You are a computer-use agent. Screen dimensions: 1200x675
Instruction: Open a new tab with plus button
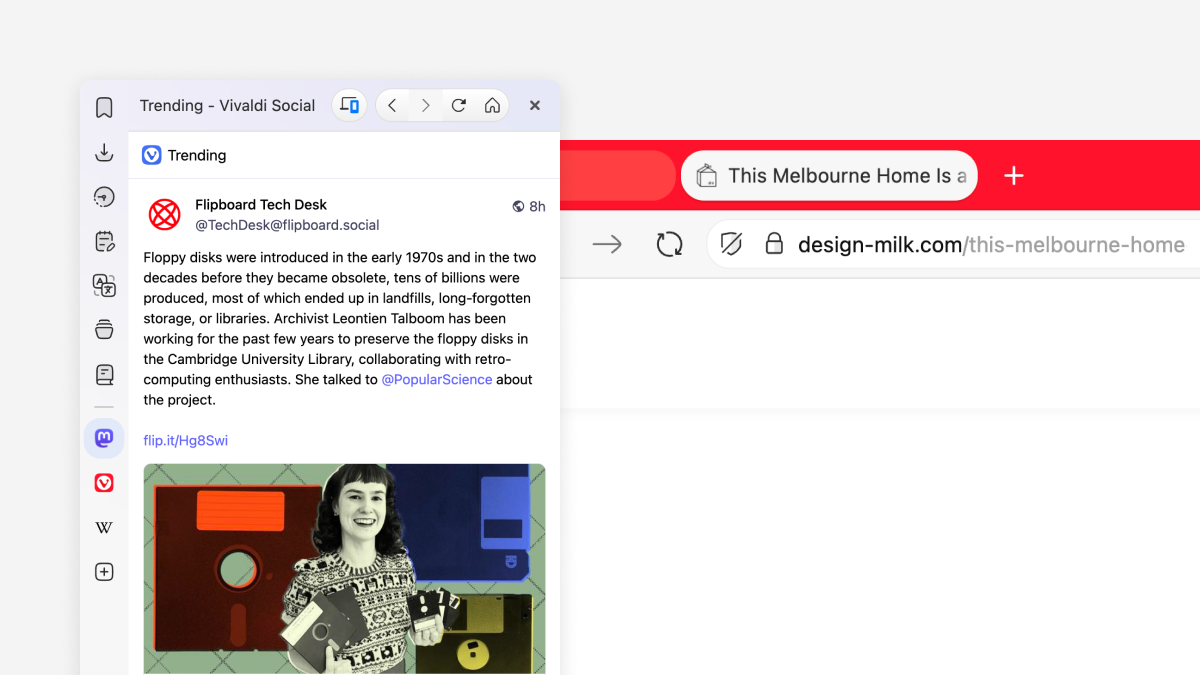1014,176
